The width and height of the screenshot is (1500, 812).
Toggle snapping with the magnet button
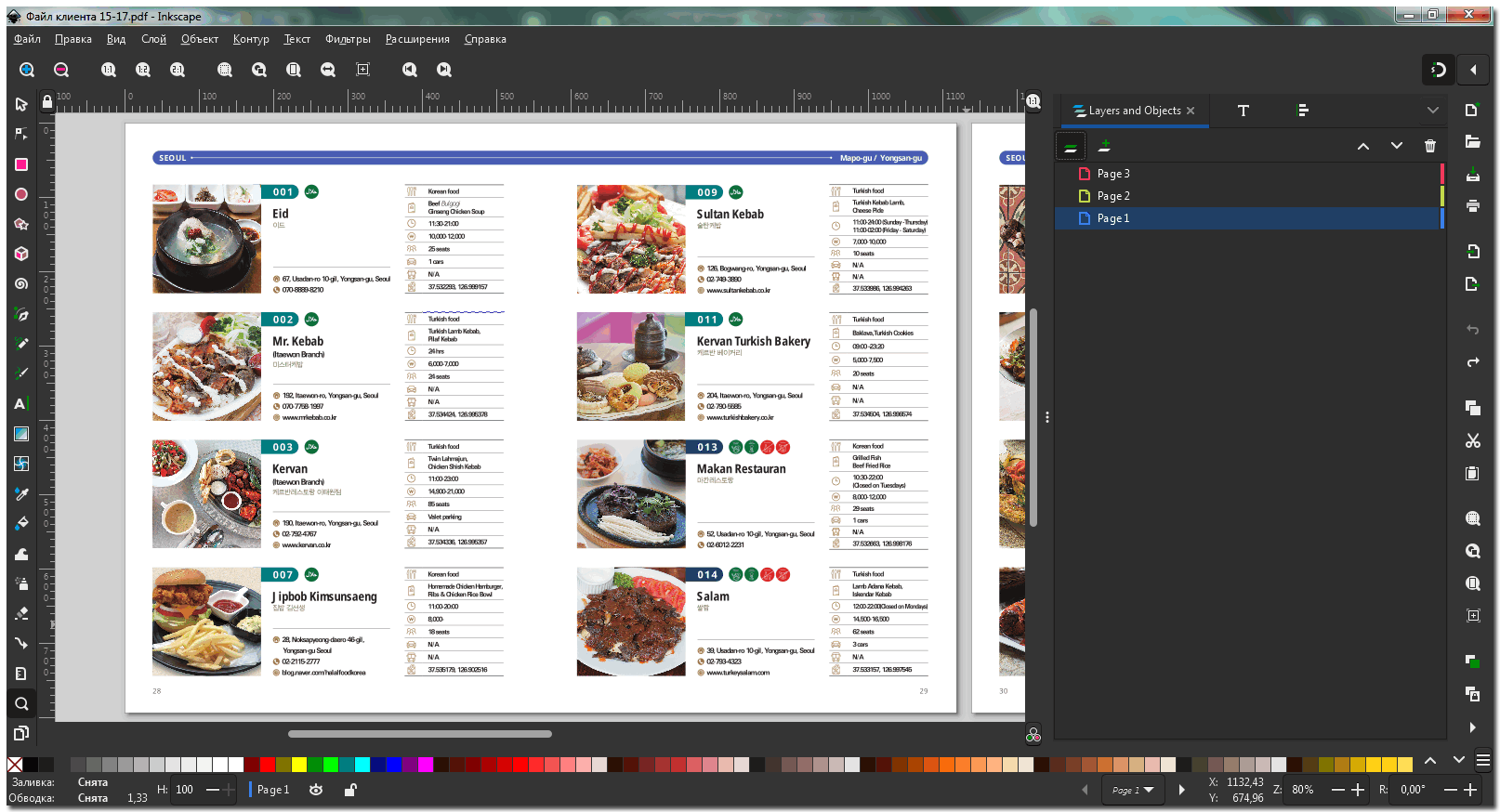[x=1437, y=70]
